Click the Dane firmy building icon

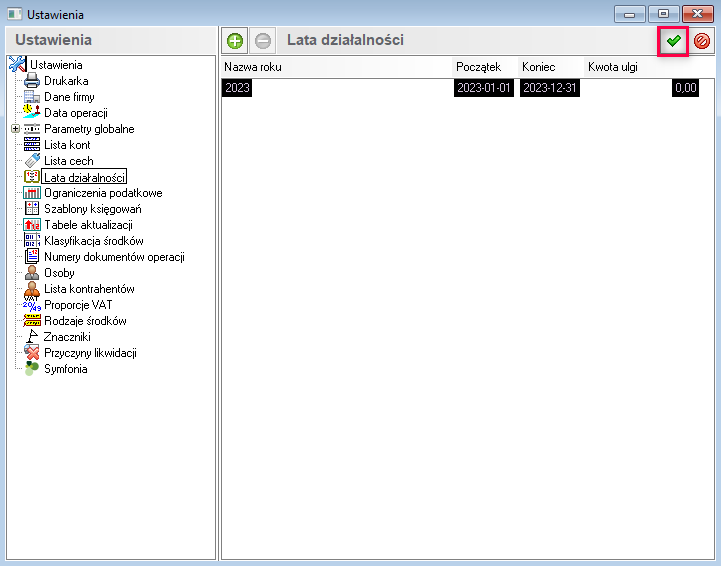[x=32, y=97]
